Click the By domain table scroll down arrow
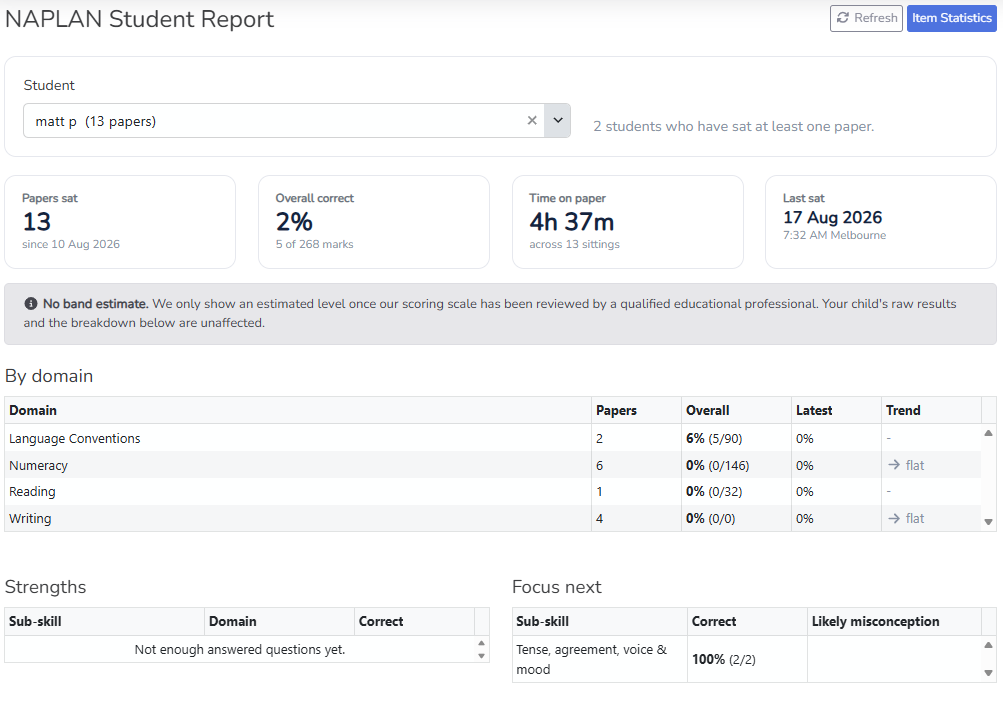The width and height of the screenshot is (1003, 701). coord(988,522)
